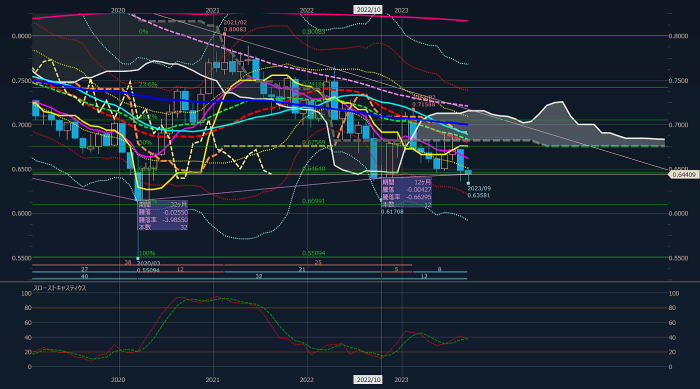The image size is (700, 389).
Task: Click the 2022 year label on the lower axis
Action: (x=307, y=380)
